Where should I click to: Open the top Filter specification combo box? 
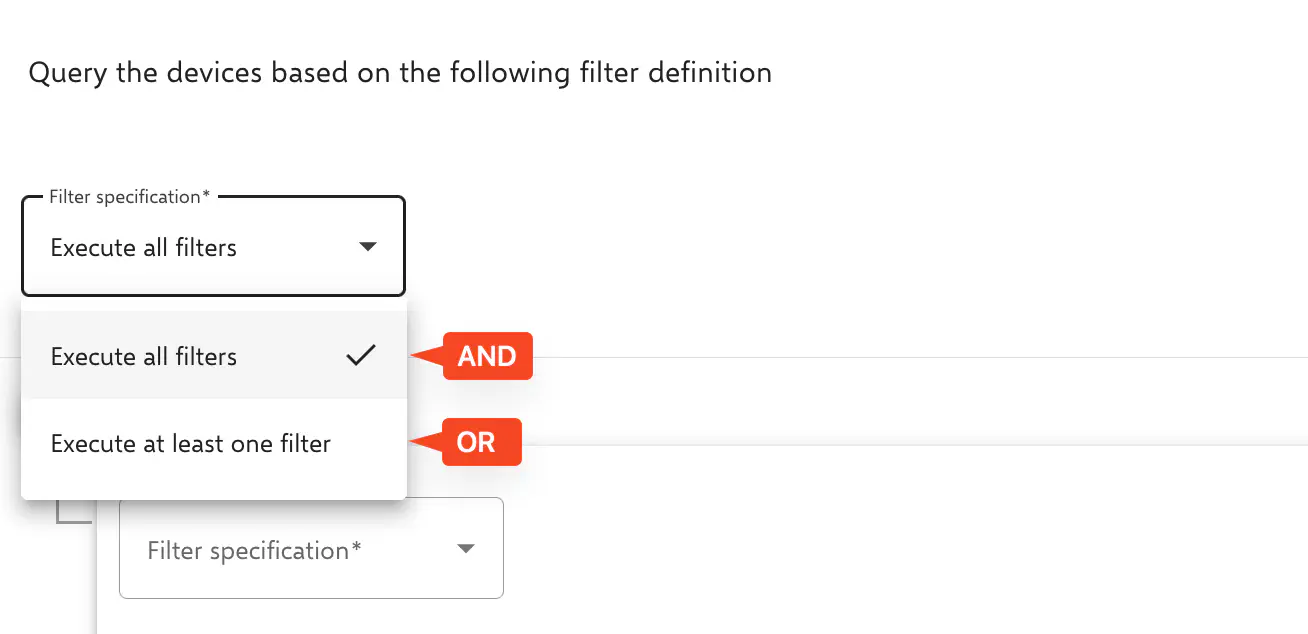(213, 246)
